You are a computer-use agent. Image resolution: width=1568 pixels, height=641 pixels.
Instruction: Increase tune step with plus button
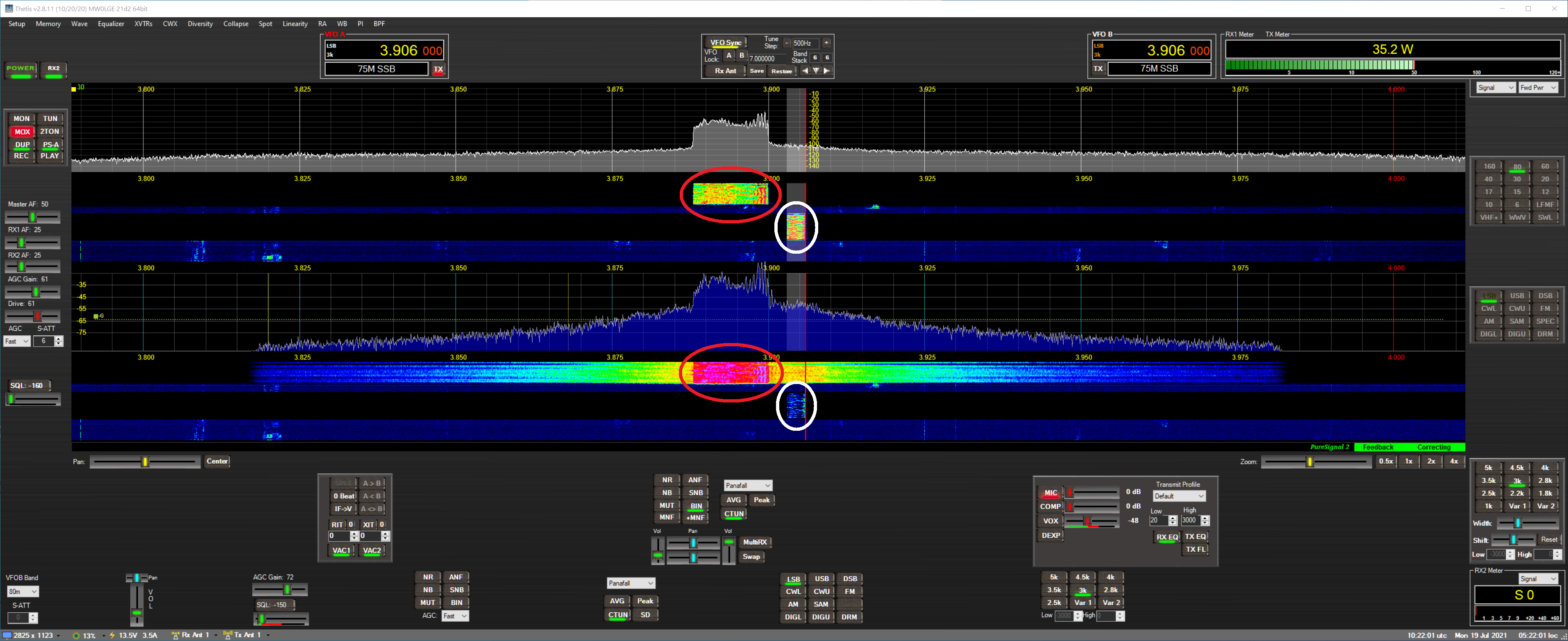[x=826, y=43]
